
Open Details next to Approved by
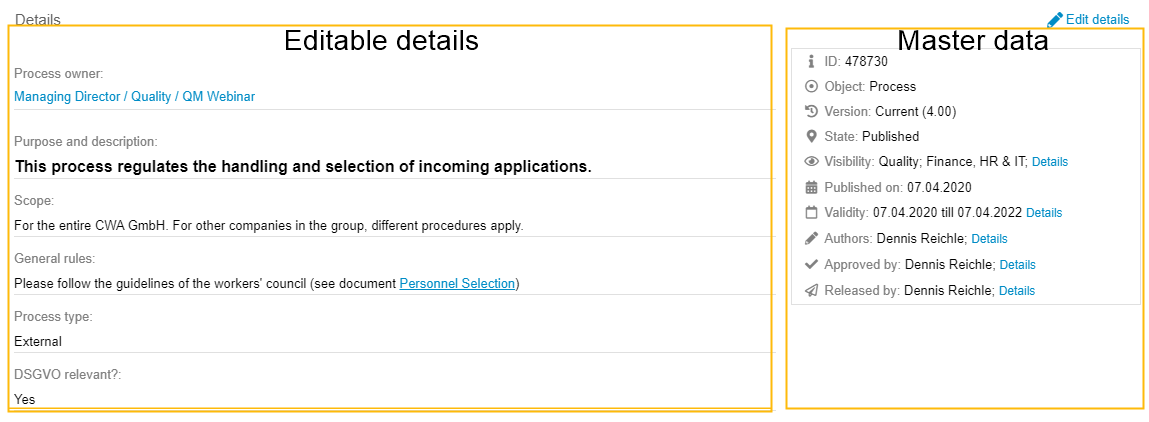coord(1017,265)
